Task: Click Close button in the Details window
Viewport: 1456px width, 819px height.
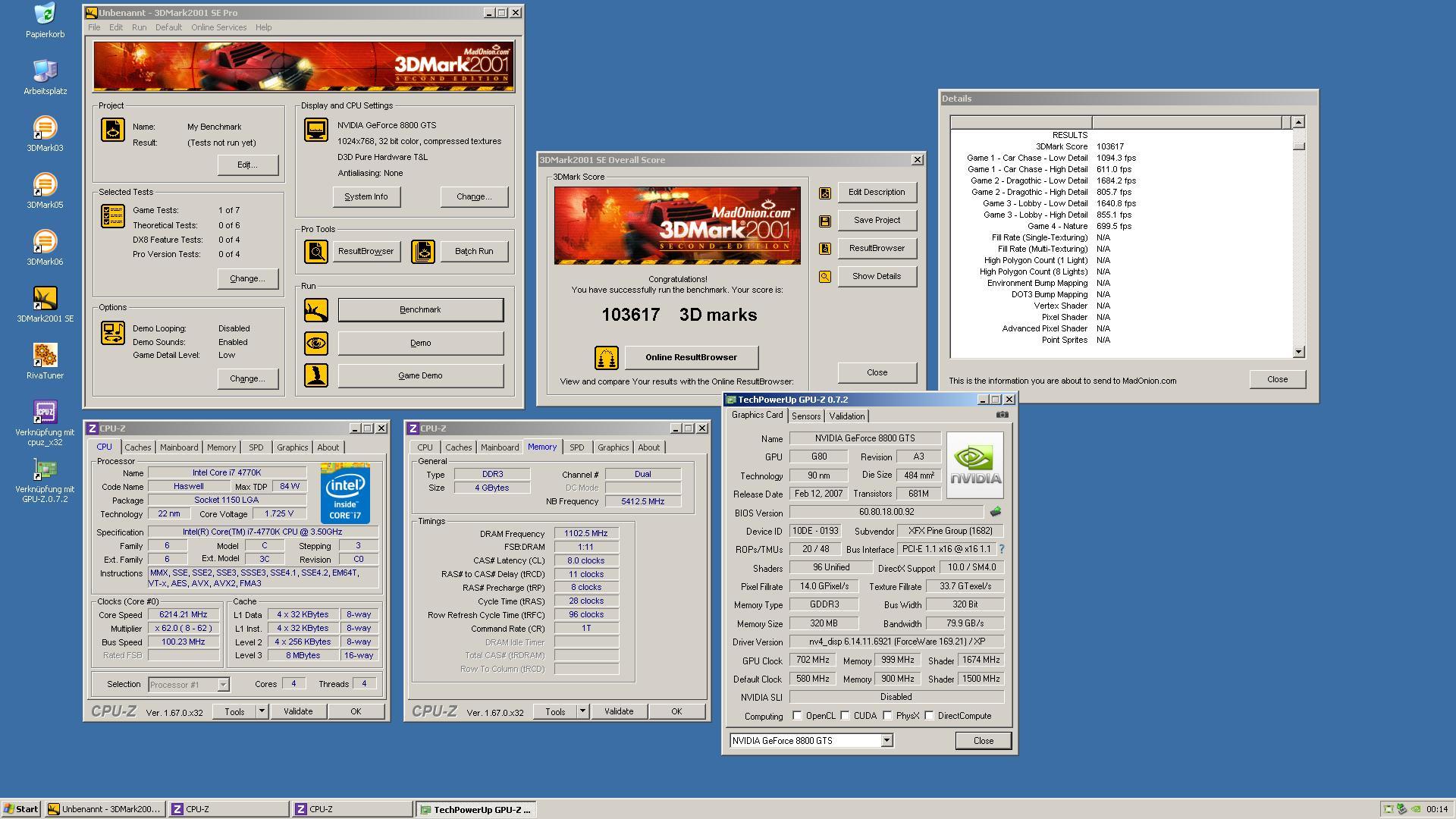Action: [1277, 379]
